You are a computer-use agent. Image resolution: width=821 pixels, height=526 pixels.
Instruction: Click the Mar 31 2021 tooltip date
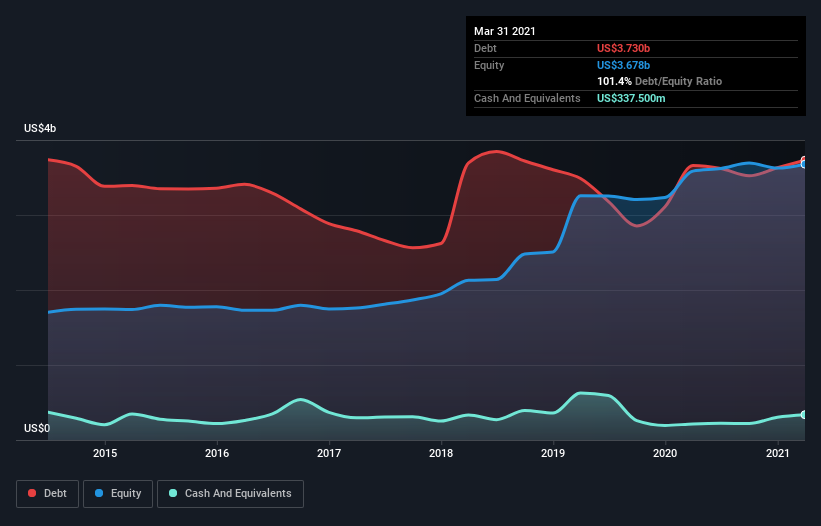[x=505, y=31]
